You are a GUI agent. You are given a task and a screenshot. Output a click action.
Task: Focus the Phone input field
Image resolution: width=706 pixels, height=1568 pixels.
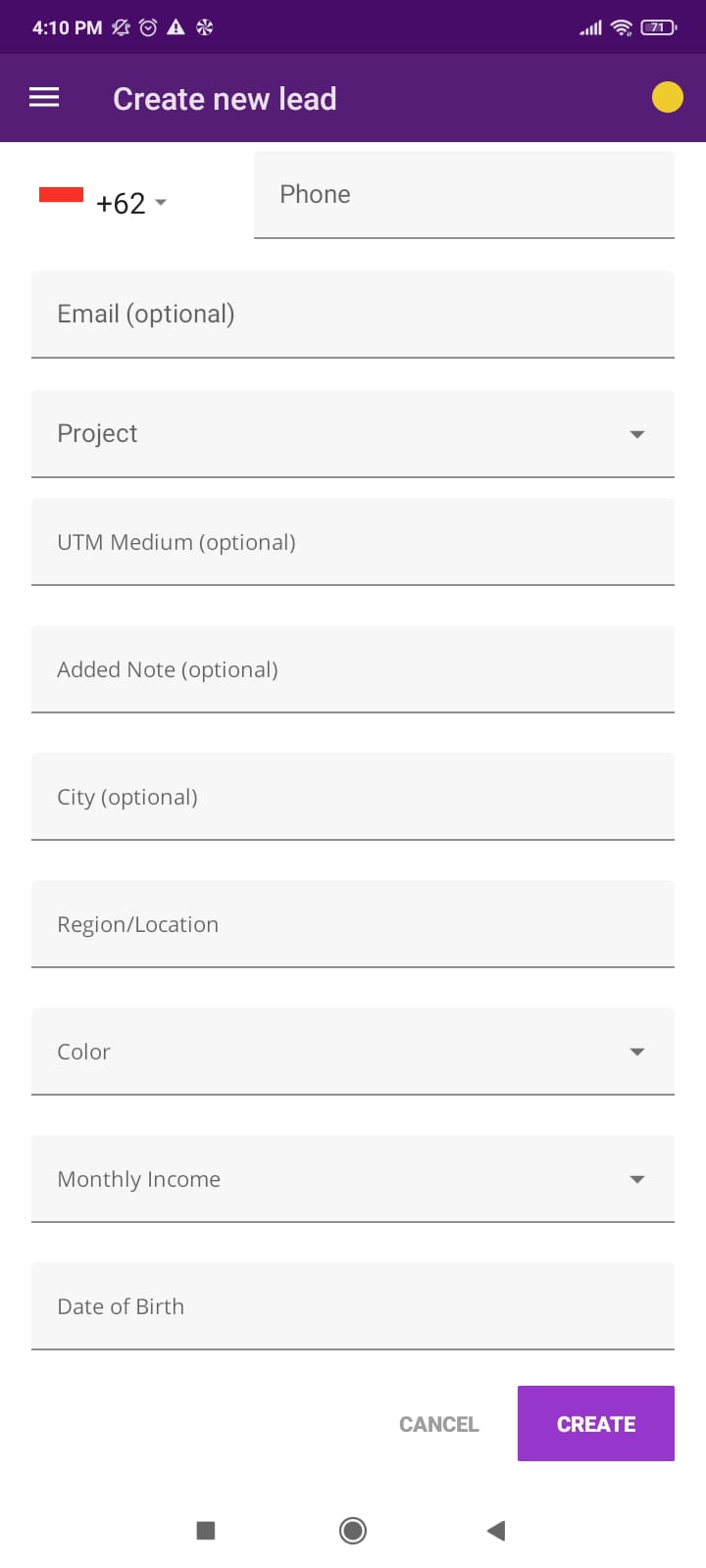click(x=464, y=194)
